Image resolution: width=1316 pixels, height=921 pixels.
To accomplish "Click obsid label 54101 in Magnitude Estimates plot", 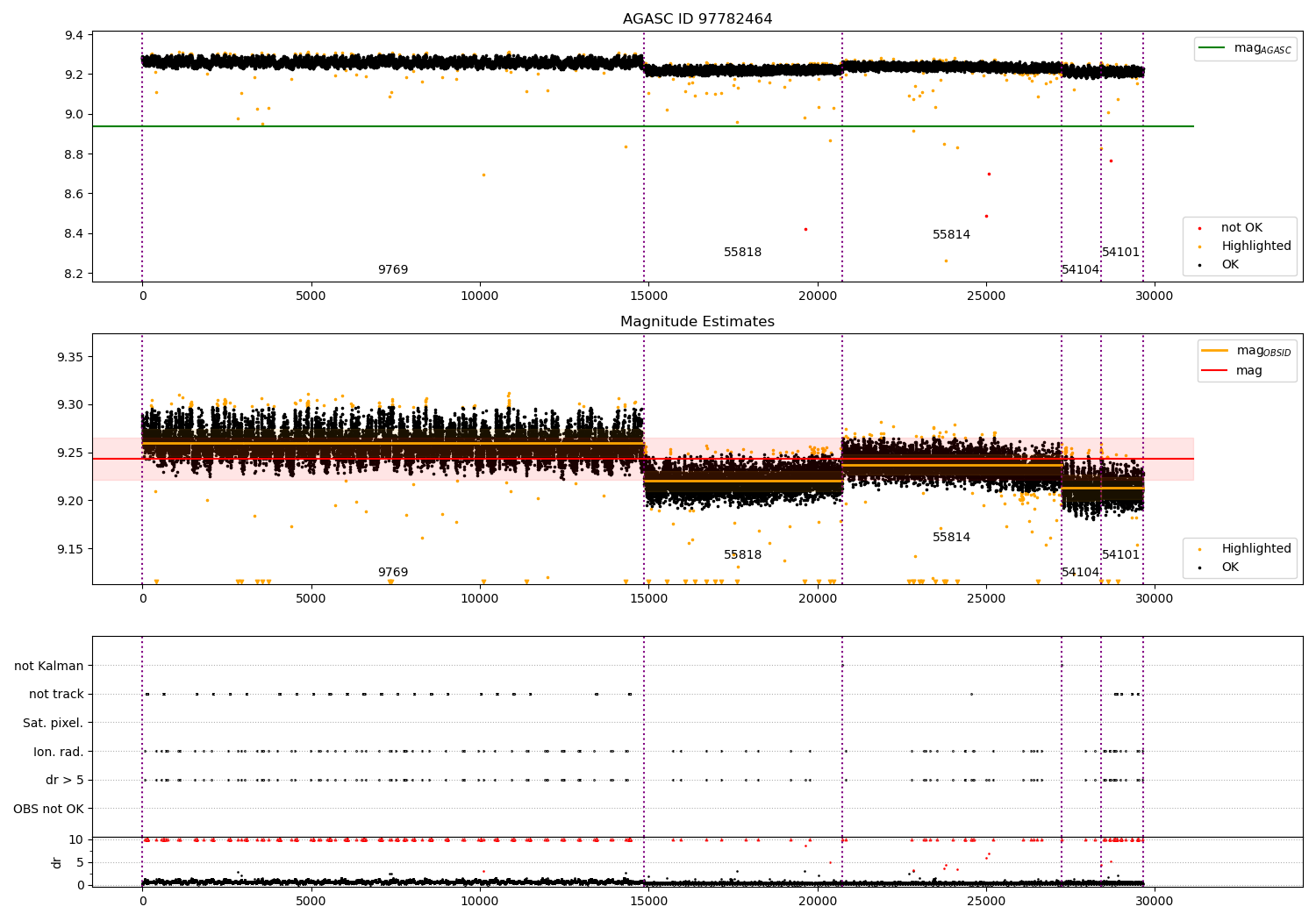I will (1121, 555).
